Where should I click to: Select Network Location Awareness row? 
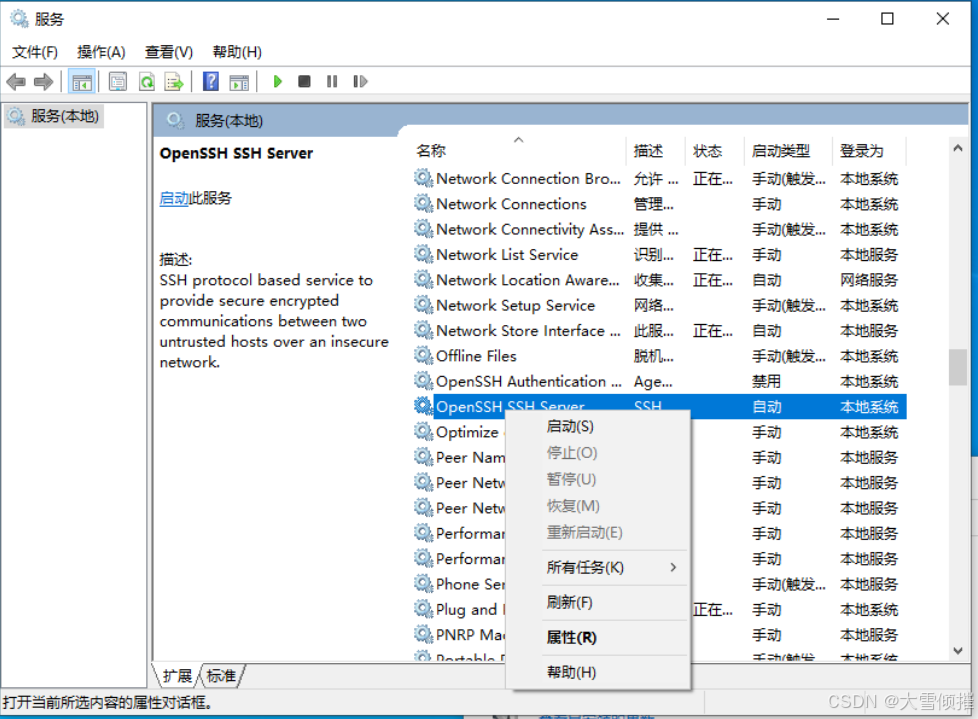[659, 280]
